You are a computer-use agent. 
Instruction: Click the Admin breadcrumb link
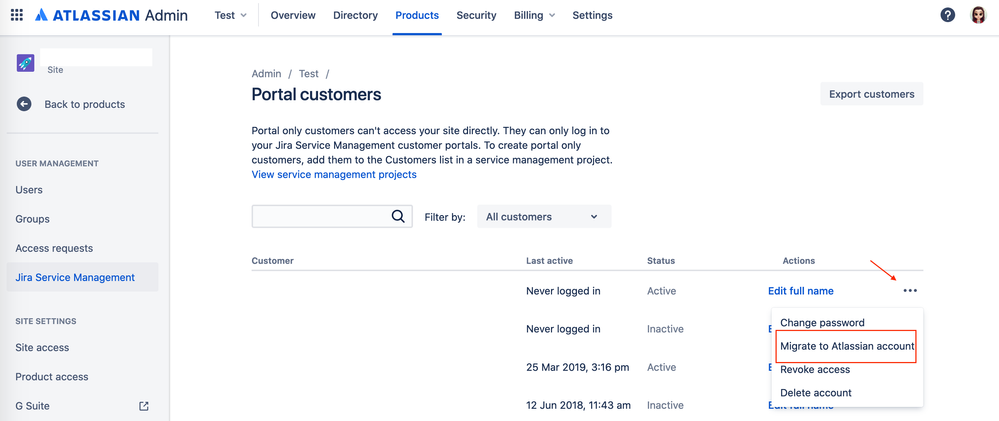(x=266, y=74)
